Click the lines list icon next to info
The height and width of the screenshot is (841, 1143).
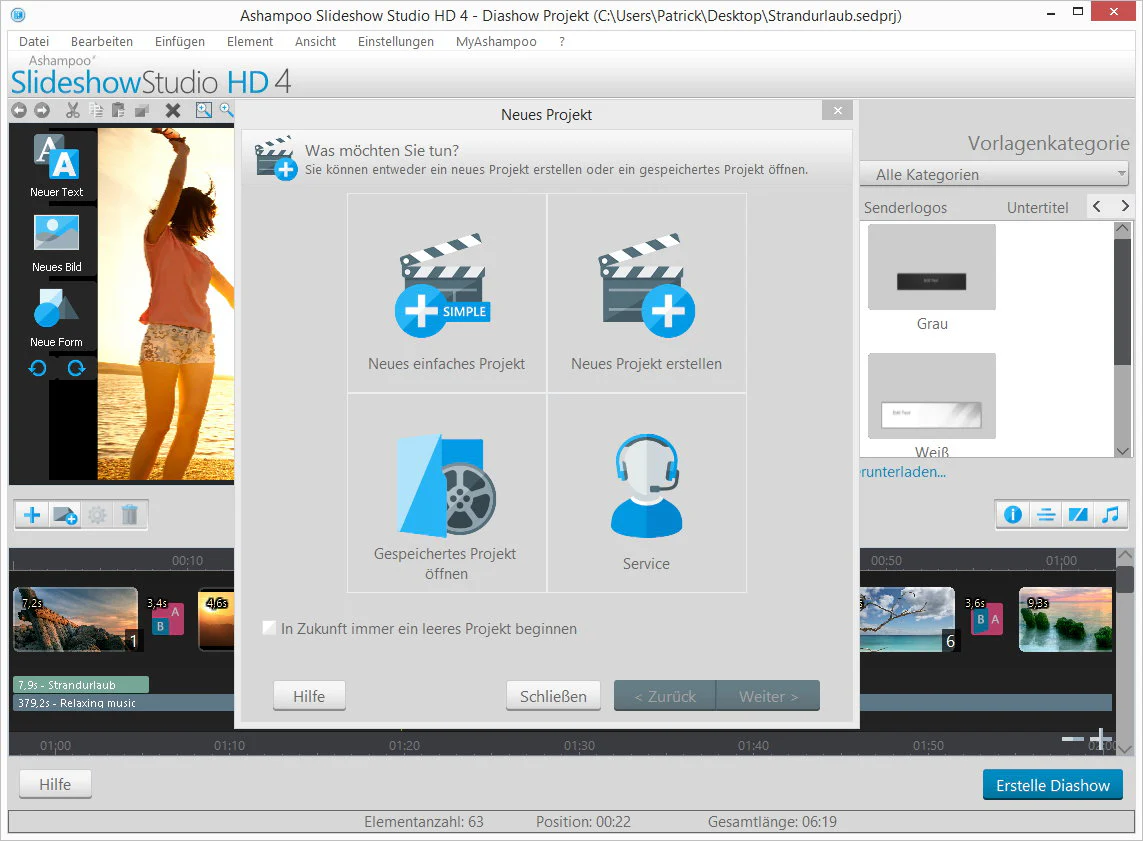tap(1046, 515)
